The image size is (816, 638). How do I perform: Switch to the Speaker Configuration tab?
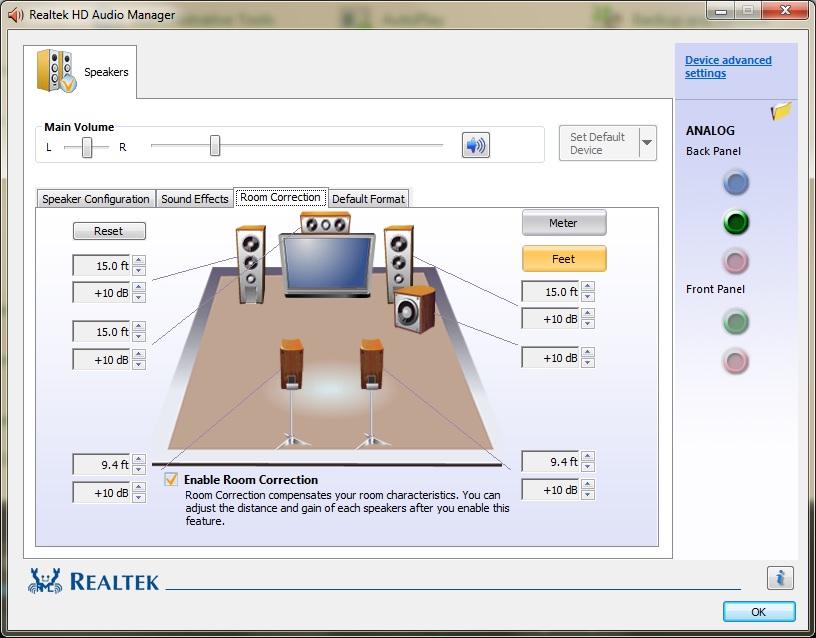coord(96,199)
